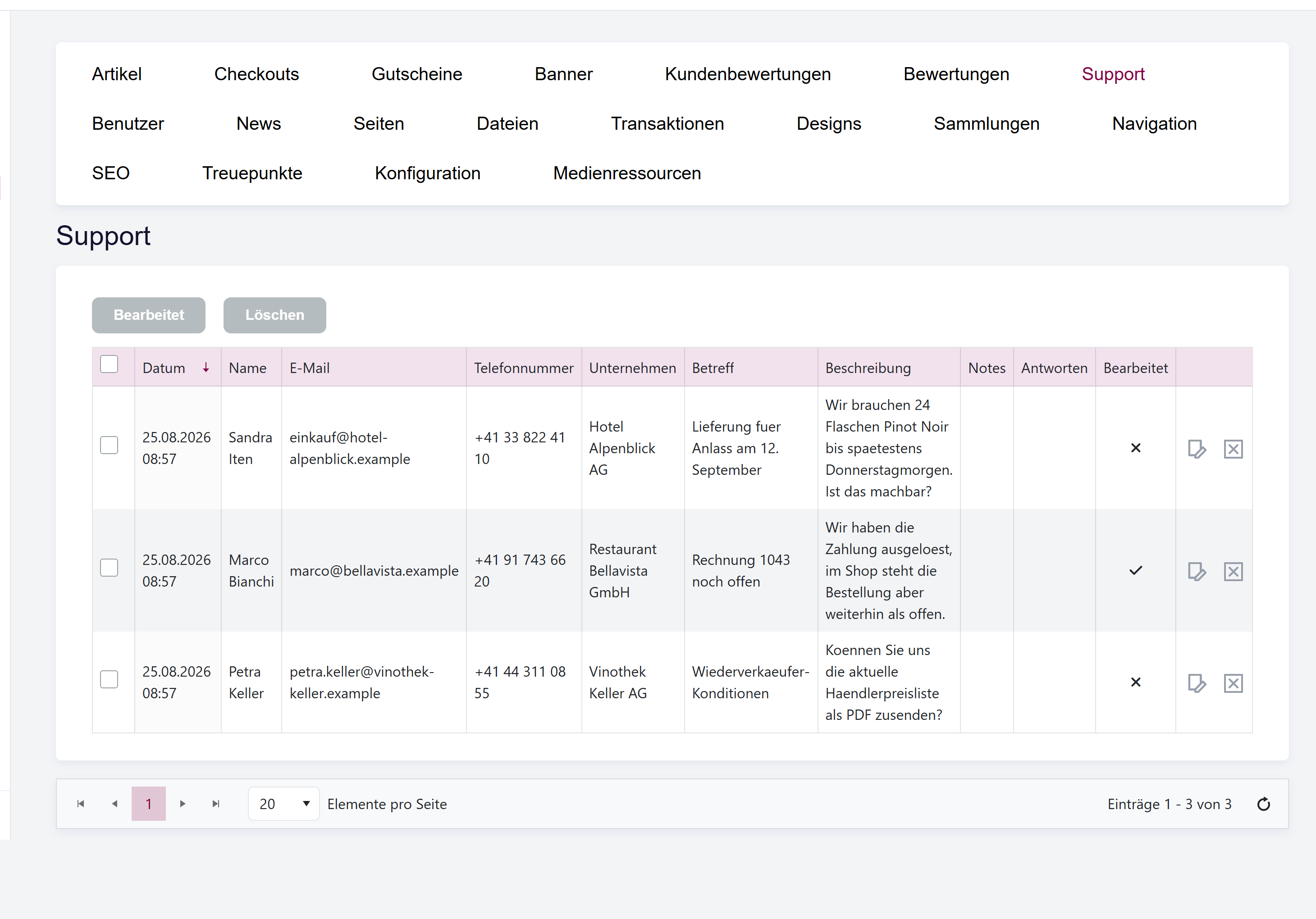Click the Löschen button
This screenshot has height=919, width=1316.
tap(274, 315)
